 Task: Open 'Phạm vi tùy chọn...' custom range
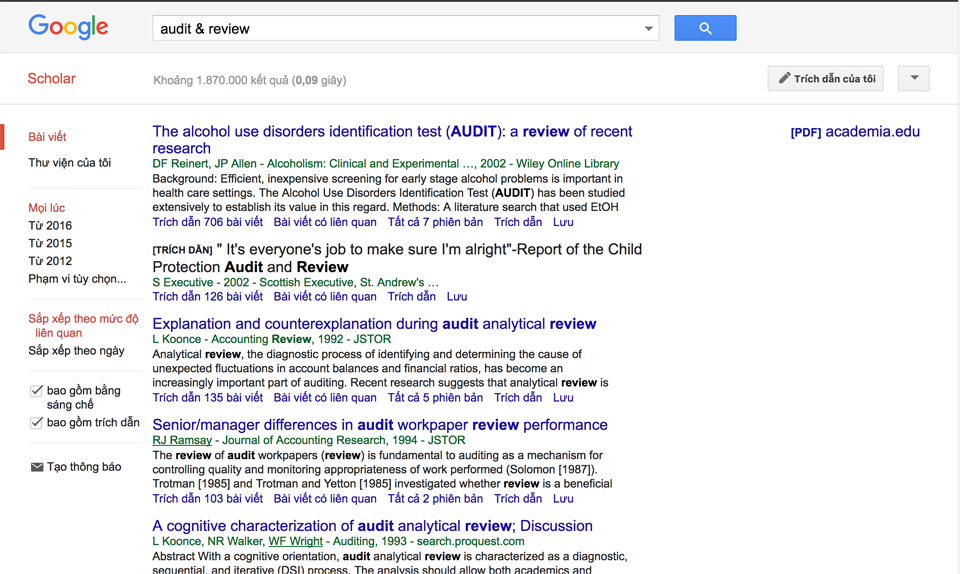[77, 279]
